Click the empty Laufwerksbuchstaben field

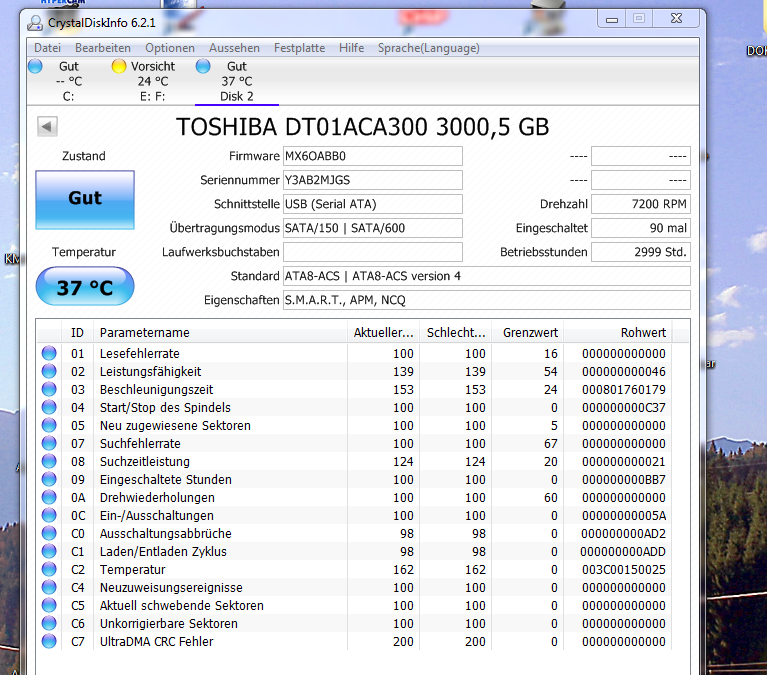373,252
